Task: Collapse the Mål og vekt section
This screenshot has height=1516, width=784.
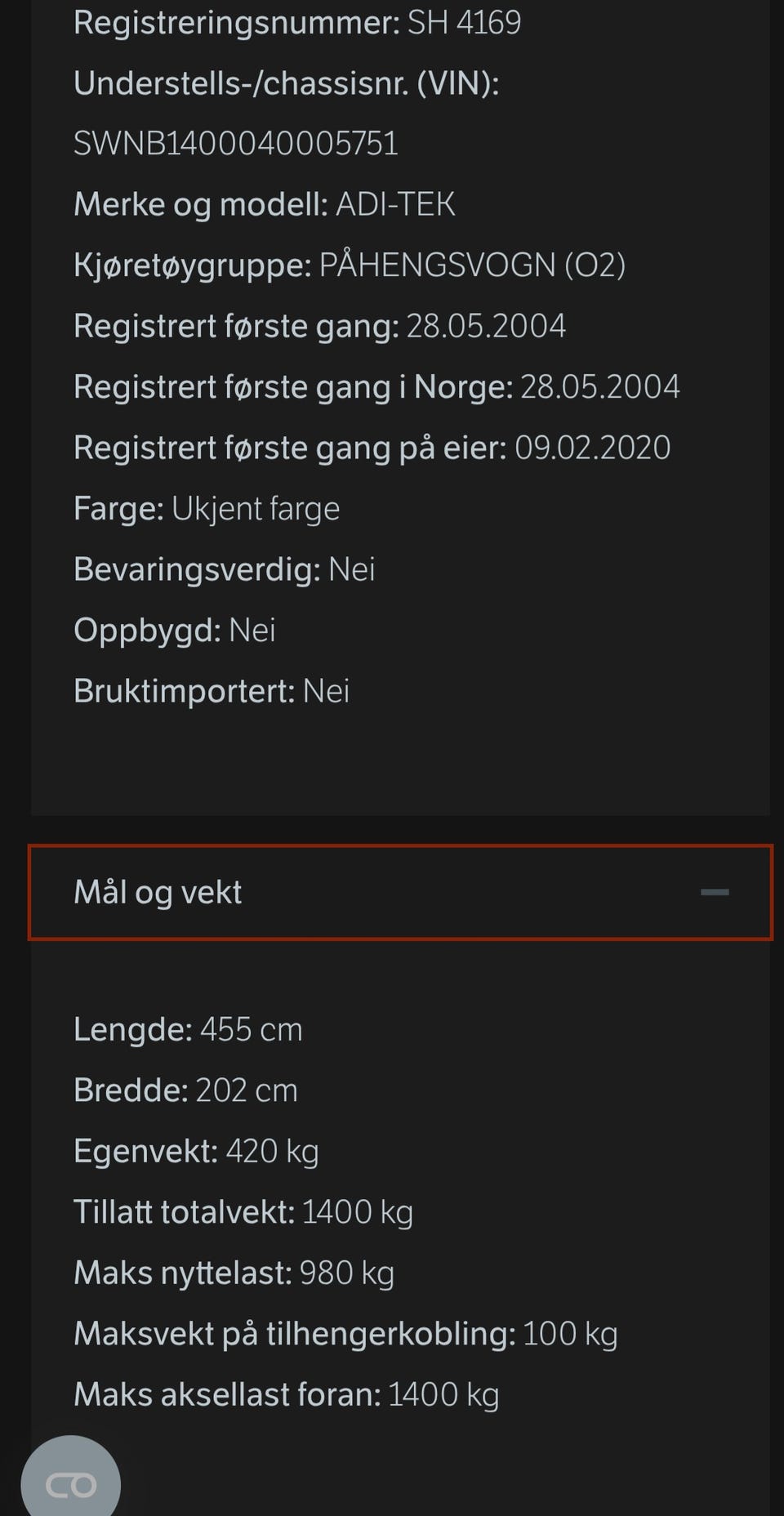Action: coord(400,892)
